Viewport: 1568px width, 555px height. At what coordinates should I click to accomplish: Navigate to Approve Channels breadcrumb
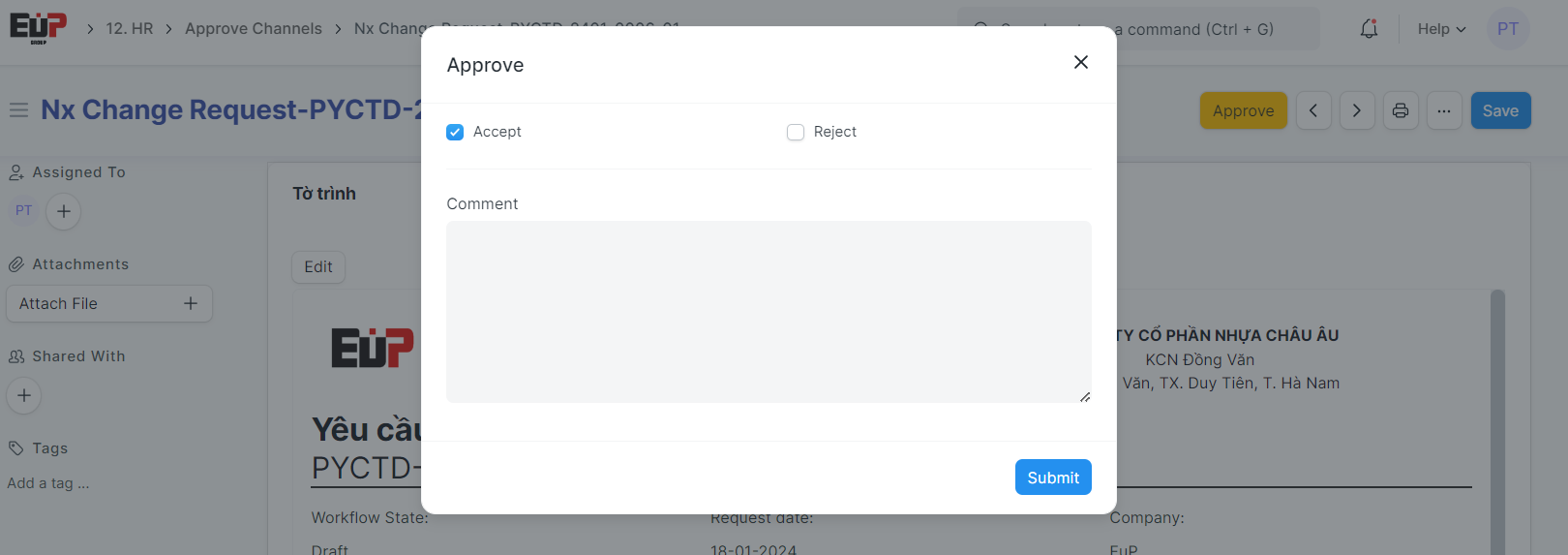click(x=254, y=29)
